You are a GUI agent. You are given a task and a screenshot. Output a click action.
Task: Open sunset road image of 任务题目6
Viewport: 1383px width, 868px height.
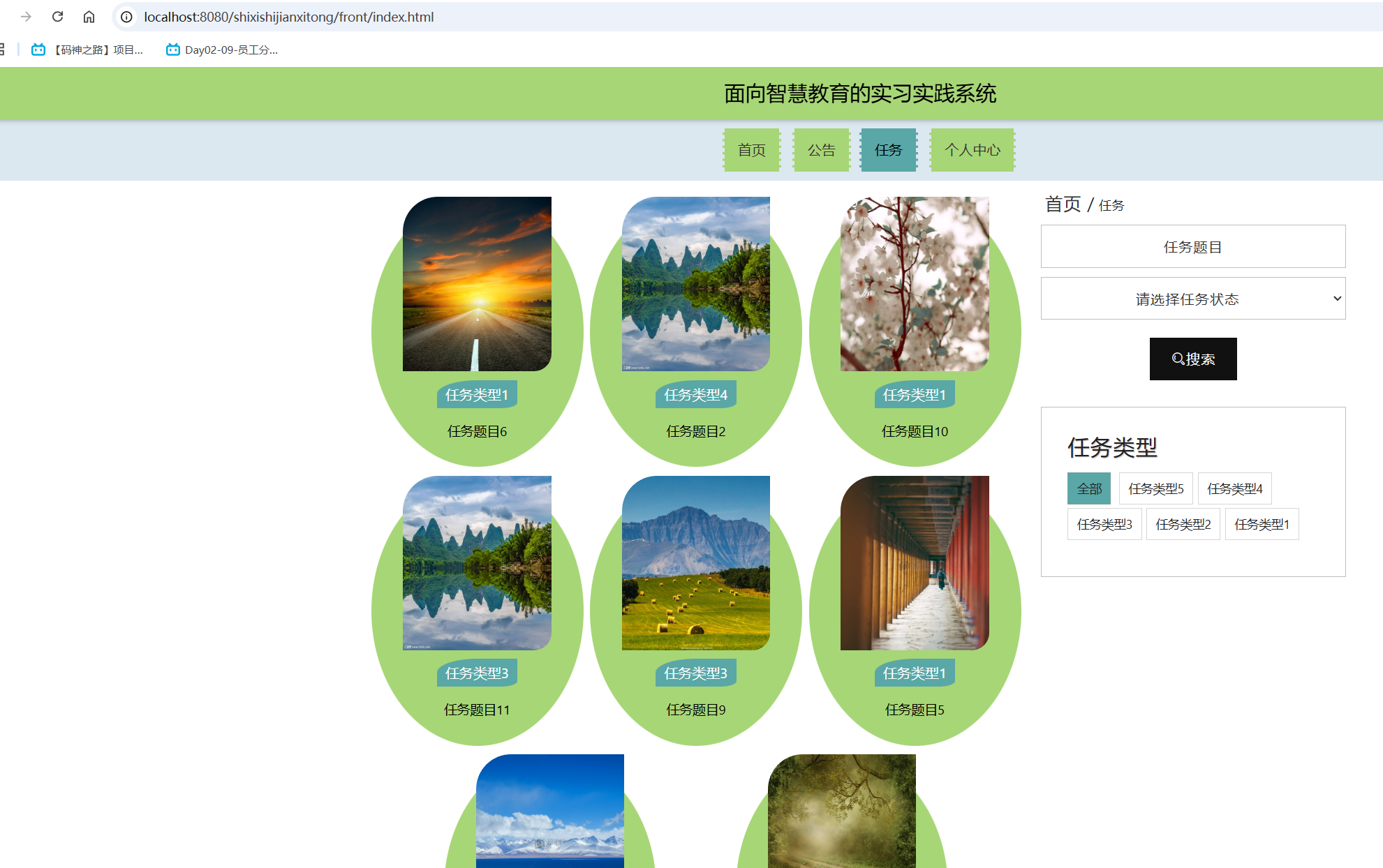(x=477, y=284)
